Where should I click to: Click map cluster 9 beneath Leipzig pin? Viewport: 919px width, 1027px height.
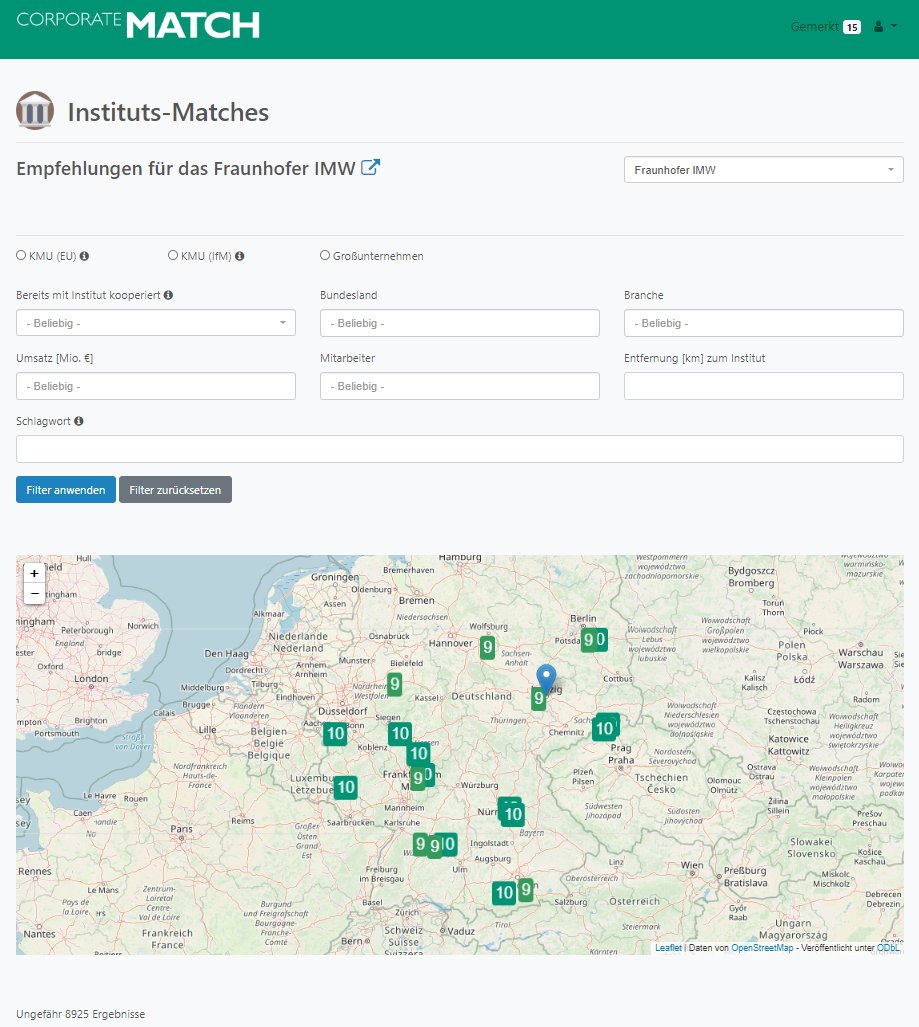538,698
